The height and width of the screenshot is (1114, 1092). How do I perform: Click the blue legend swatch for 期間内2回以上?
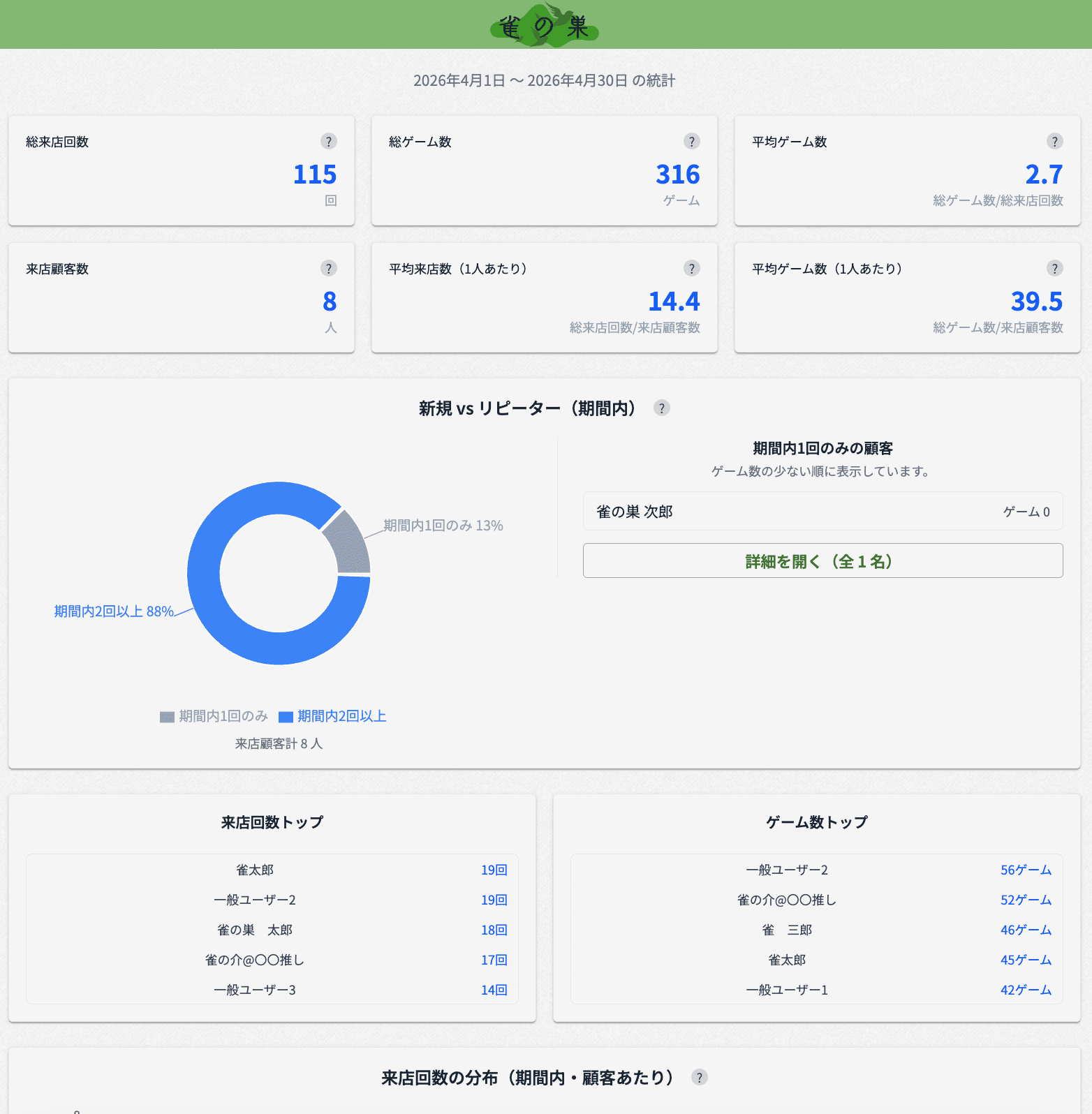pyautogui.click(x=286, y=717)
